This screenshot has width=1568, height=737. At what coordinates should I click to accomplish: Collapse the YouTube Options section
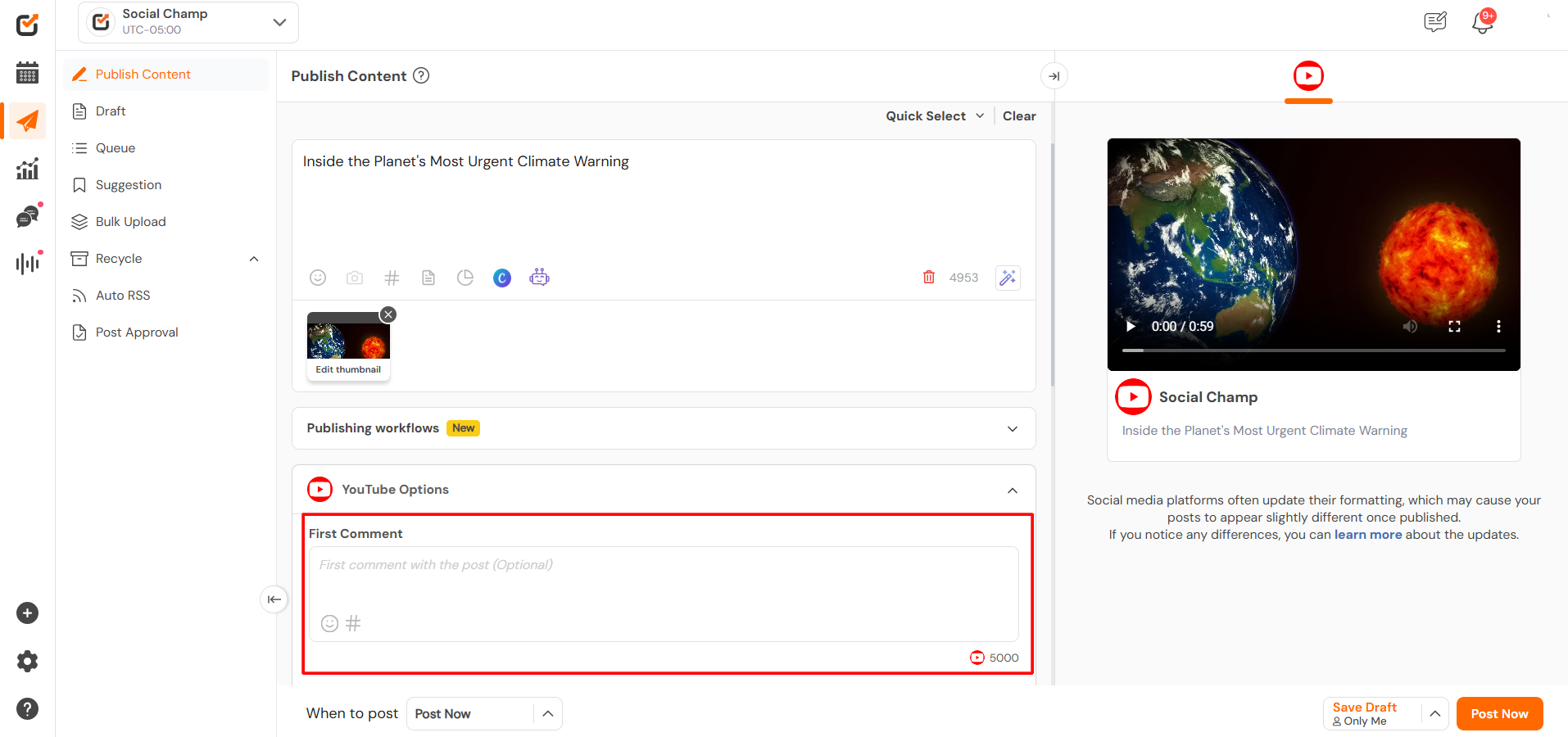1013,491
